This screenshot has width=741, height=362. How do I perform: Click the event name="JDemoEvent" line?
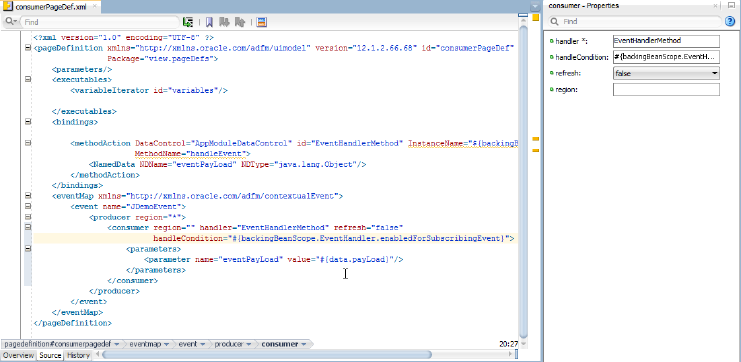pyautogui.click(x=128, y=206)
